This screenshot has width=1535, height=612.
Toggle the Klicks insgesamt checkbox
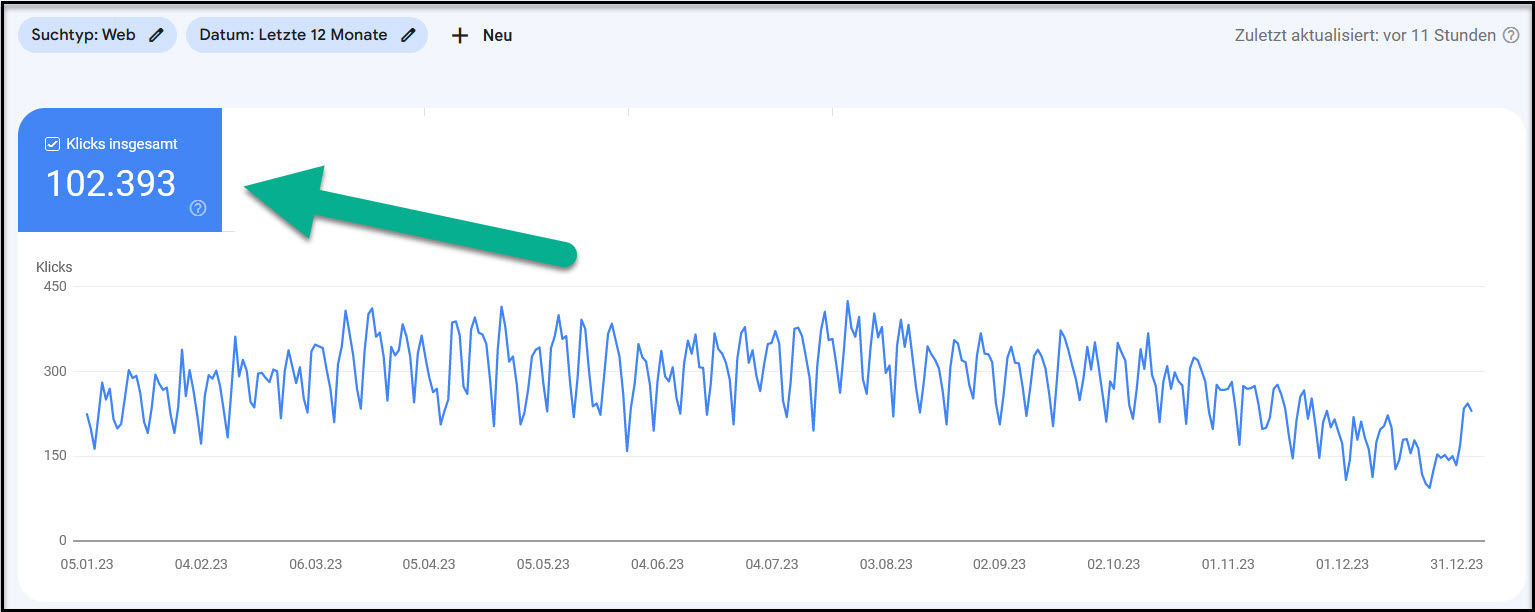(53, 144)
